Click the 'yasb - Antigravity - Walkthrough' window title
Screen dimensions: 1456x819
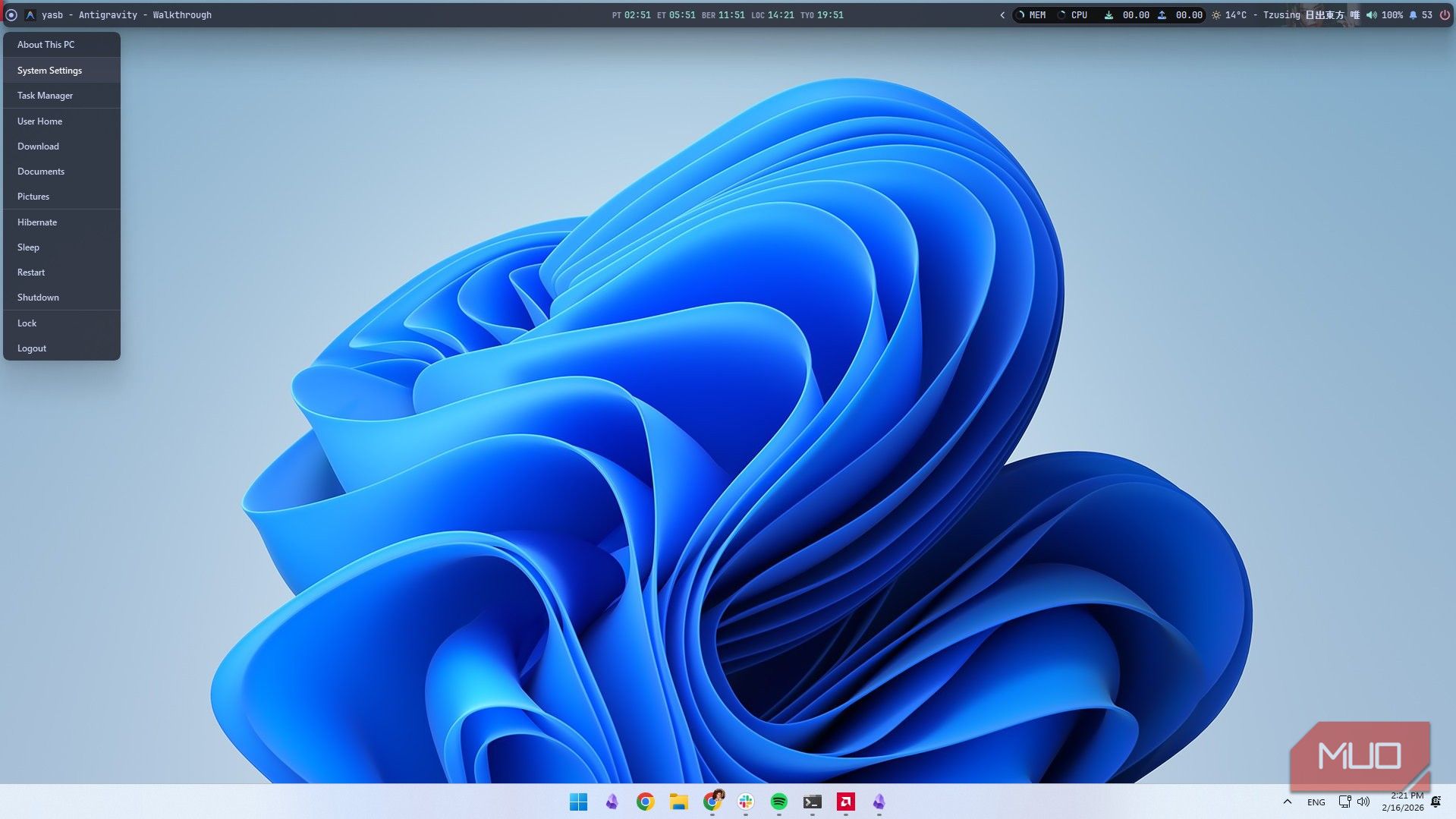pos(127,15)
